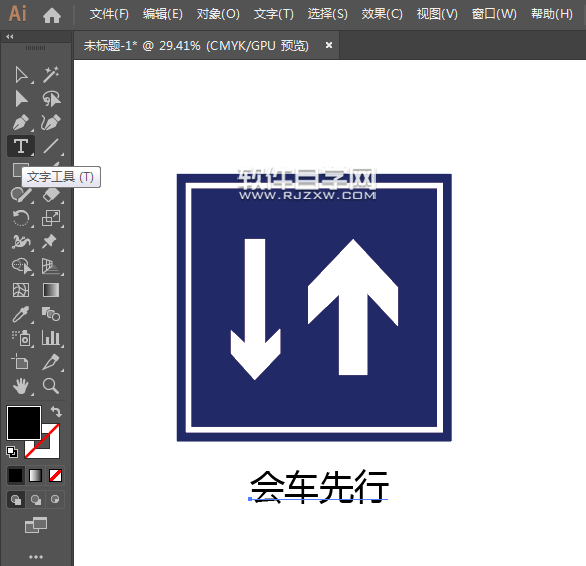This screenshot has width=586, height=566.
Task: Select the Slice tool
Action: (51, 362)
